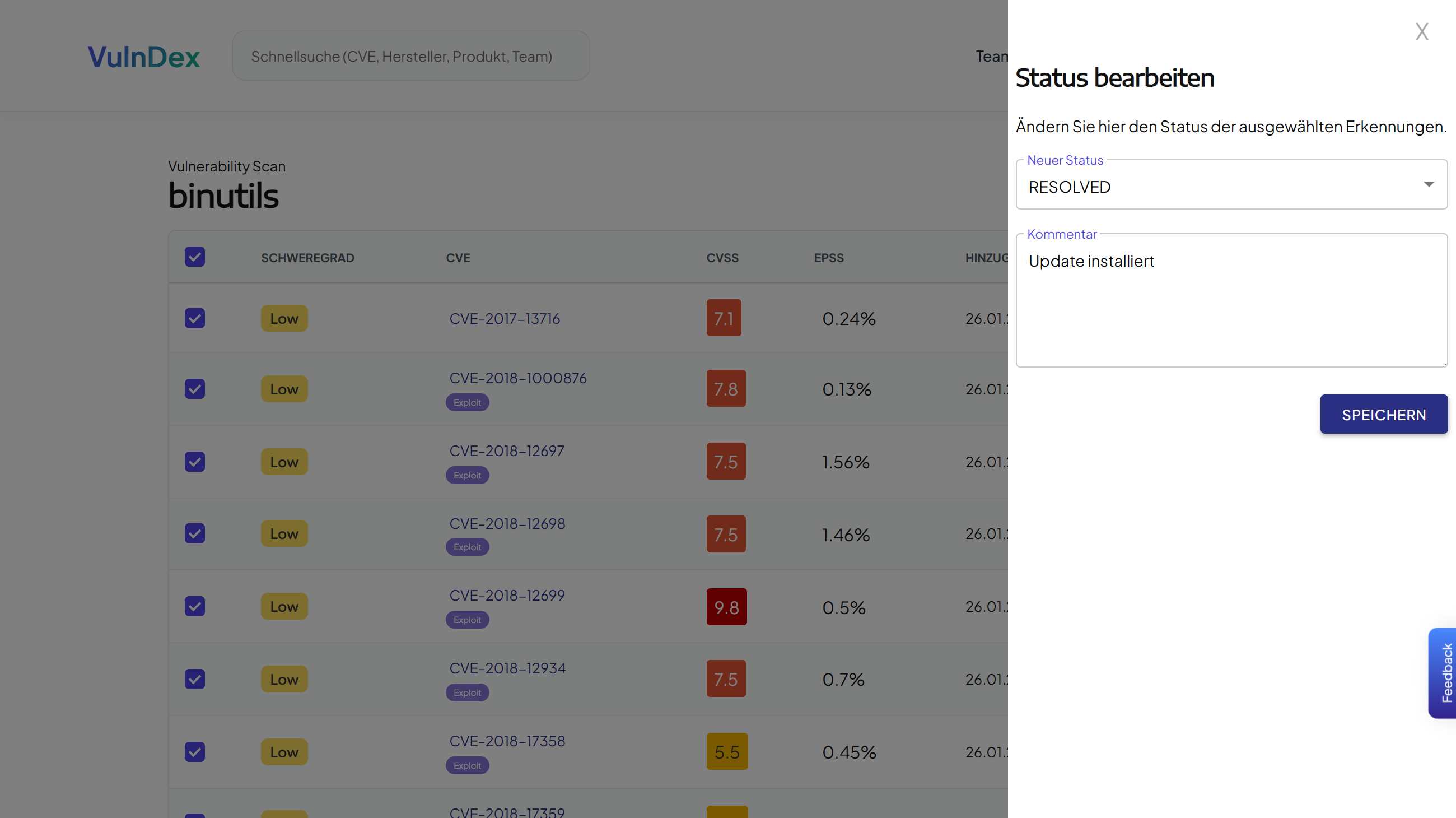Close the Status bearbeiten panel
This screenshot has width=1456, height=818.
click(1421, 32)
